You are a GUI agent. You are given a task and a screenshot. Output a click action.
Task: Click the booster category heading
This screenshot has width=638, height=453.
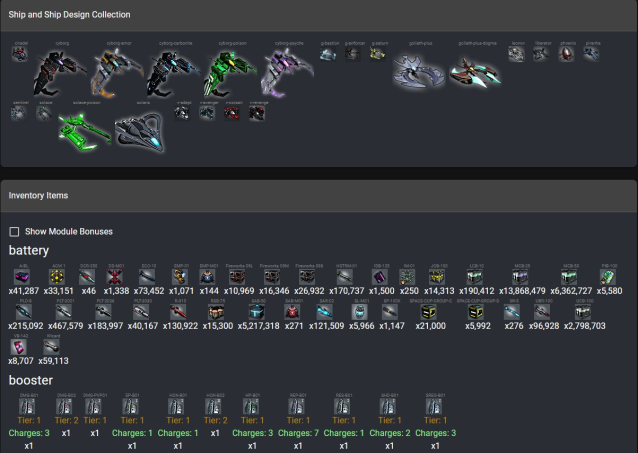point(31,381)
